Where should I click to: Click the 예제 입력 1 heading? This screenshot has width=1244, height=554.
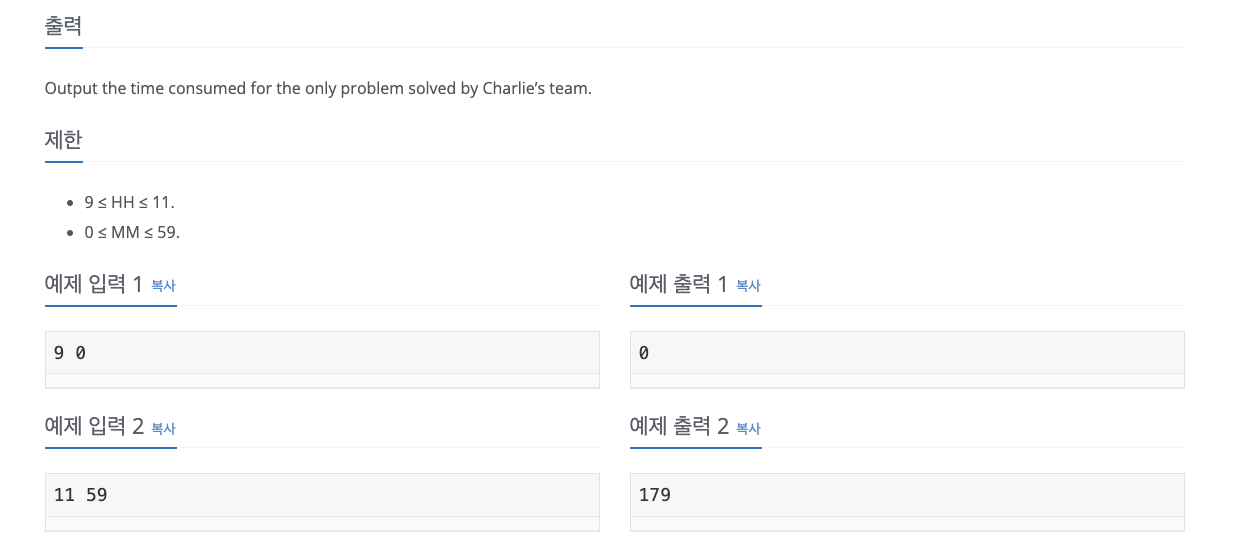point(94,284)
